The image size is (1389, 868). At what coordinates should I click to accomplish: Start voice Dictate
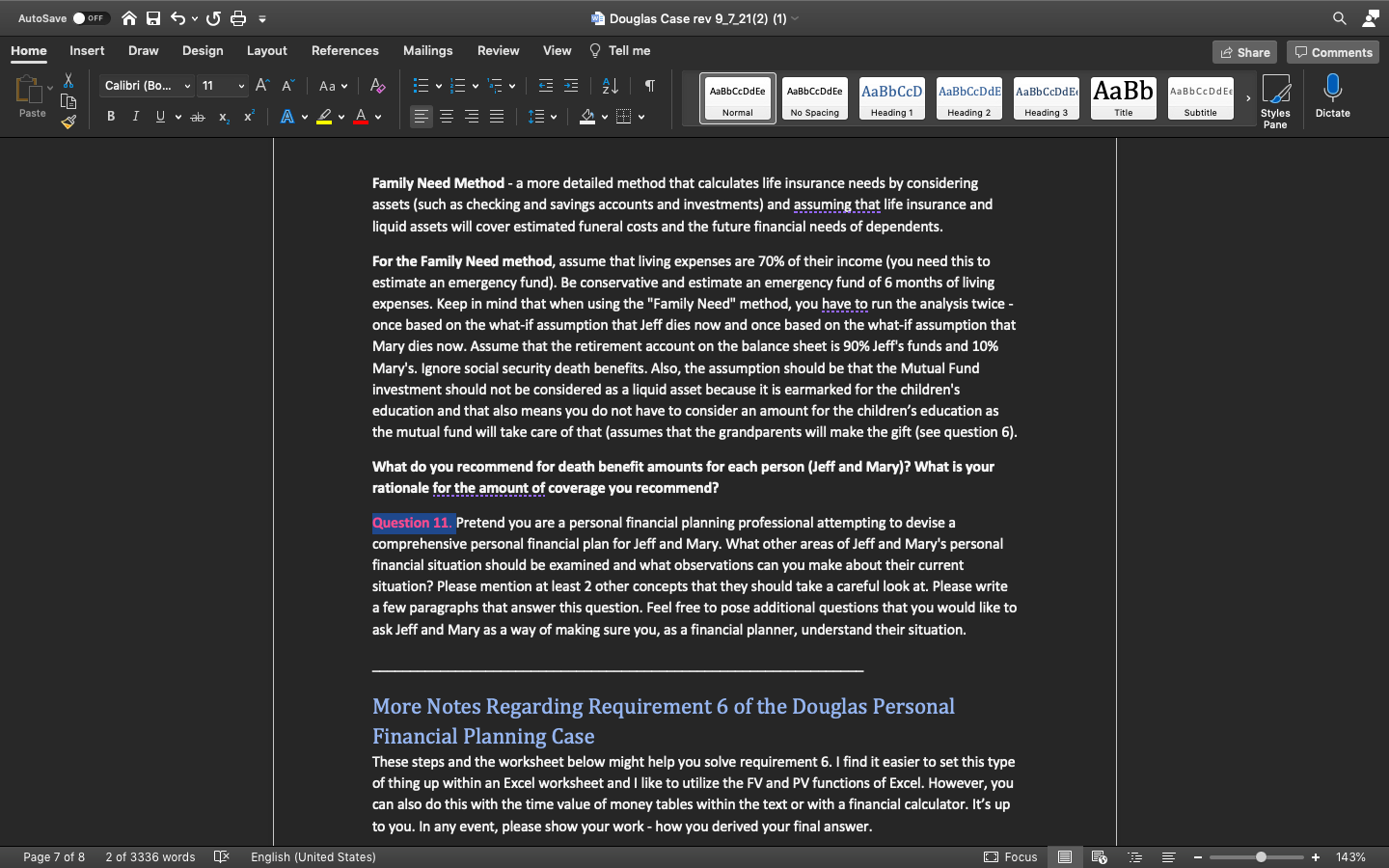coord(1332,96)
